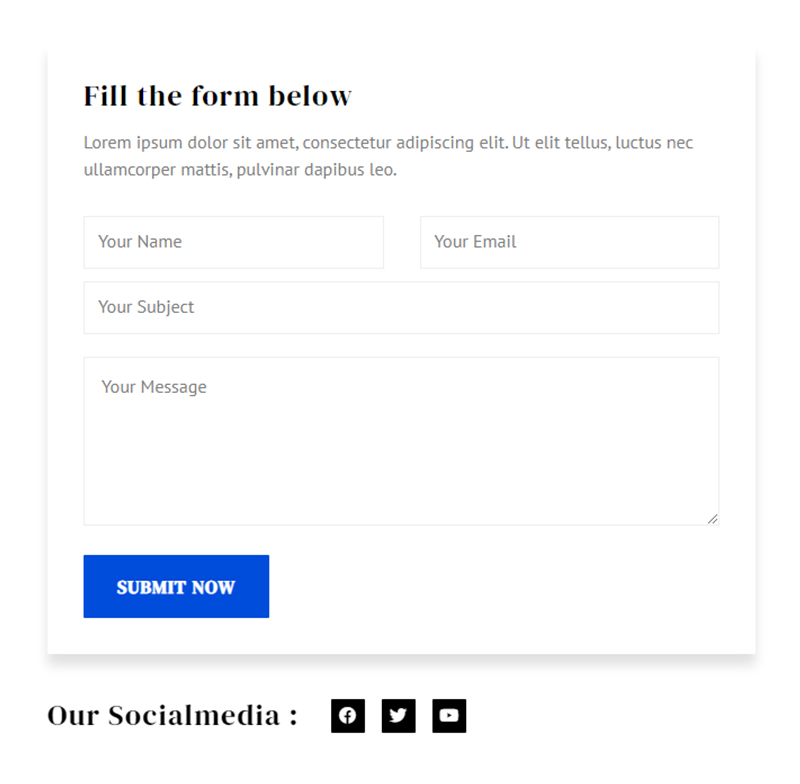The image size is (800, 784).
Task: Click the message box resize handle
Action: pos(712,518)
